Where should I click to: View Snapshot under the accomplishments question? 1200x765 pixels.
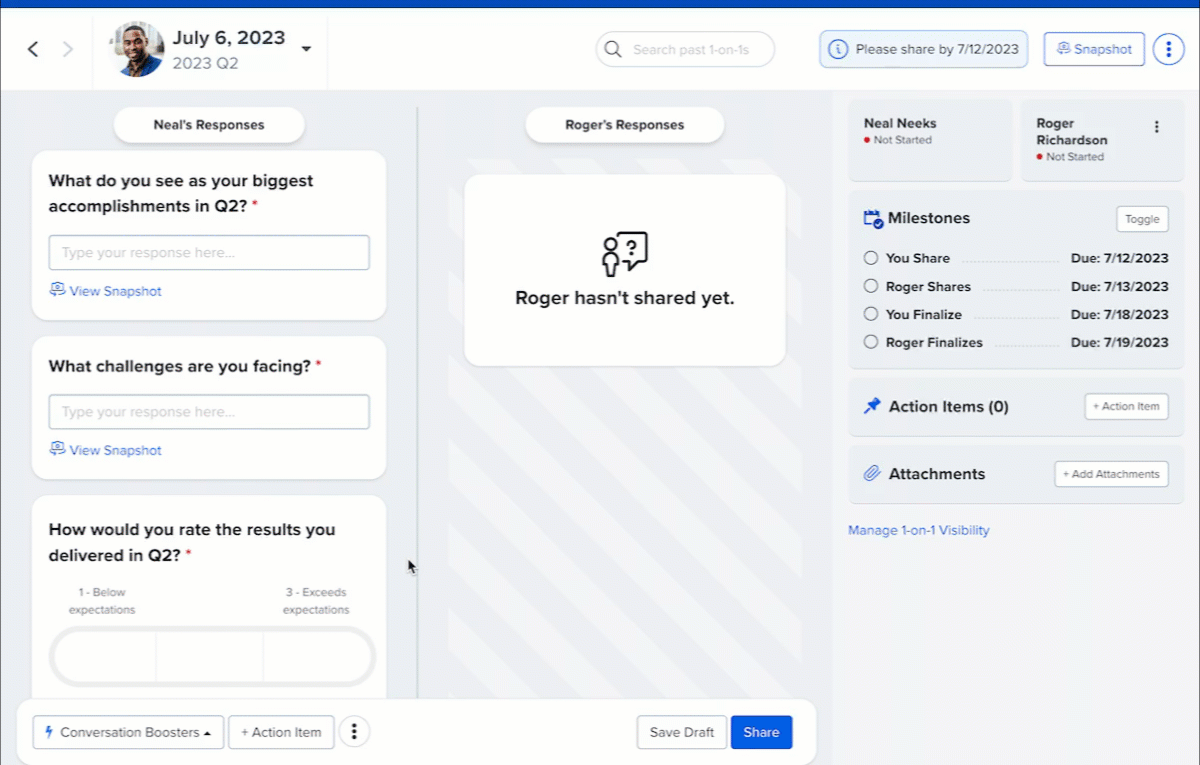click(106, 291)
